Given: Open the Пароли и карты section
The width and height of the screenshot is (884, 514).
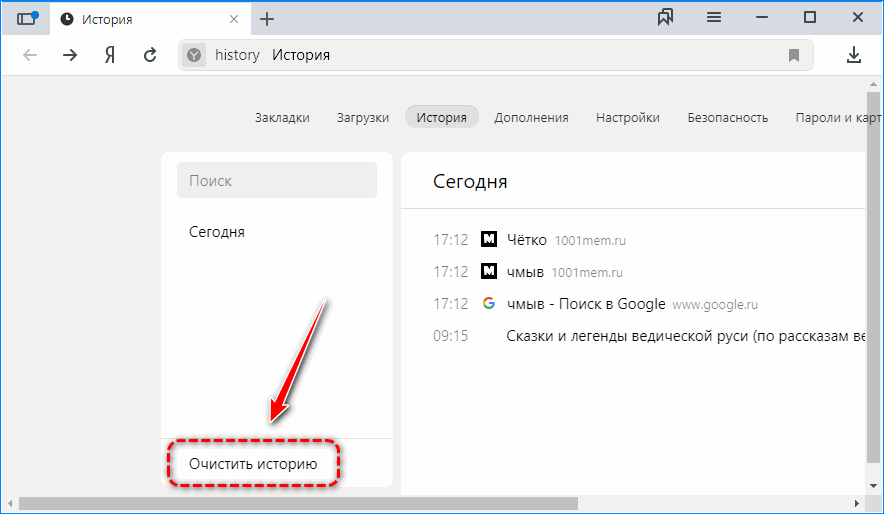Looking at the screenshot, I should point(837,117).
